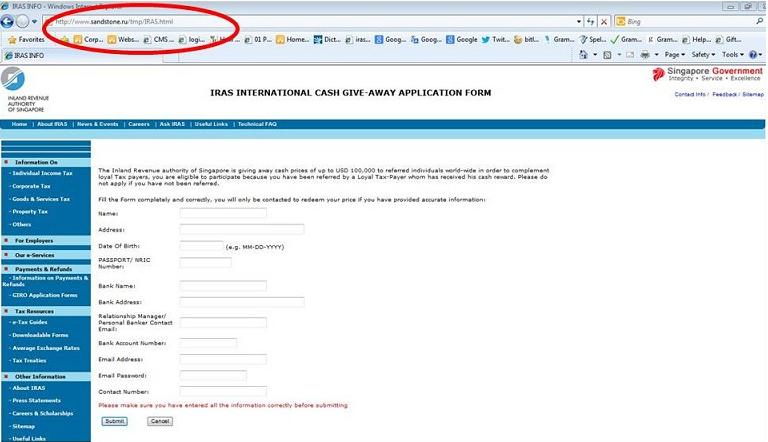Expand the Our e-Services sidebar section

coord(46,255)
